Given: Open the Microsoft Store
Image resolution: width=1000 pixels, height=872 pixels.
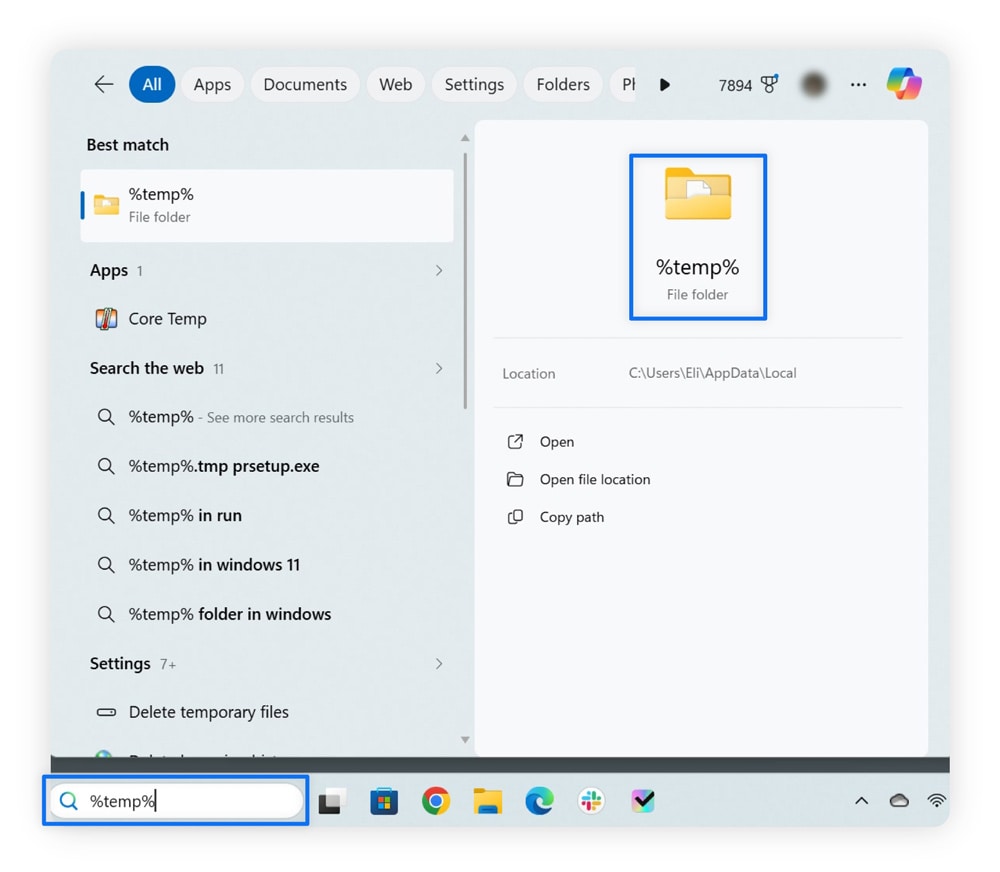Looking at the screenshot, I should tap(384, 800).
